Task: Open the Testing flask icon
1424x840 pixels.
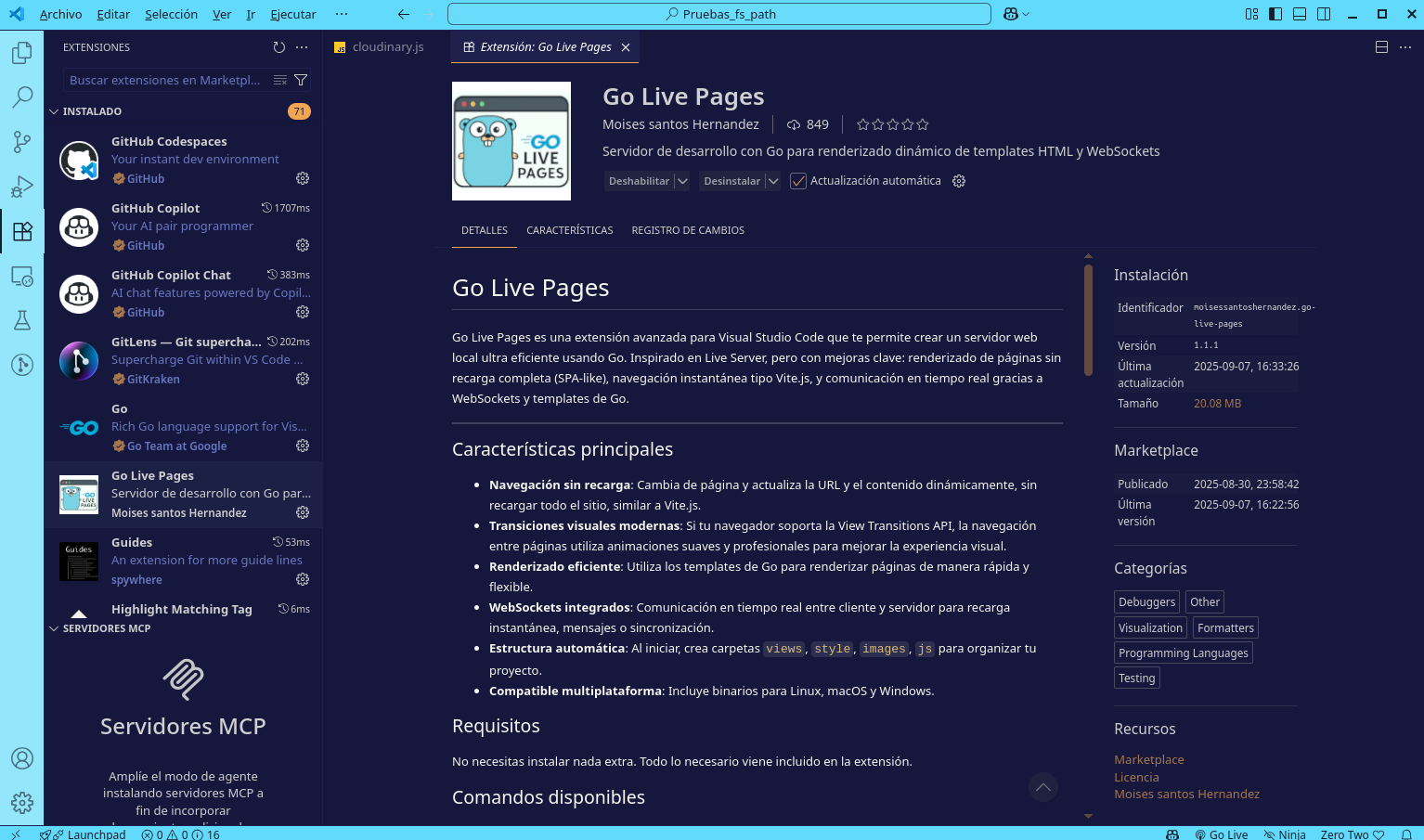Action: click(22, 320)
